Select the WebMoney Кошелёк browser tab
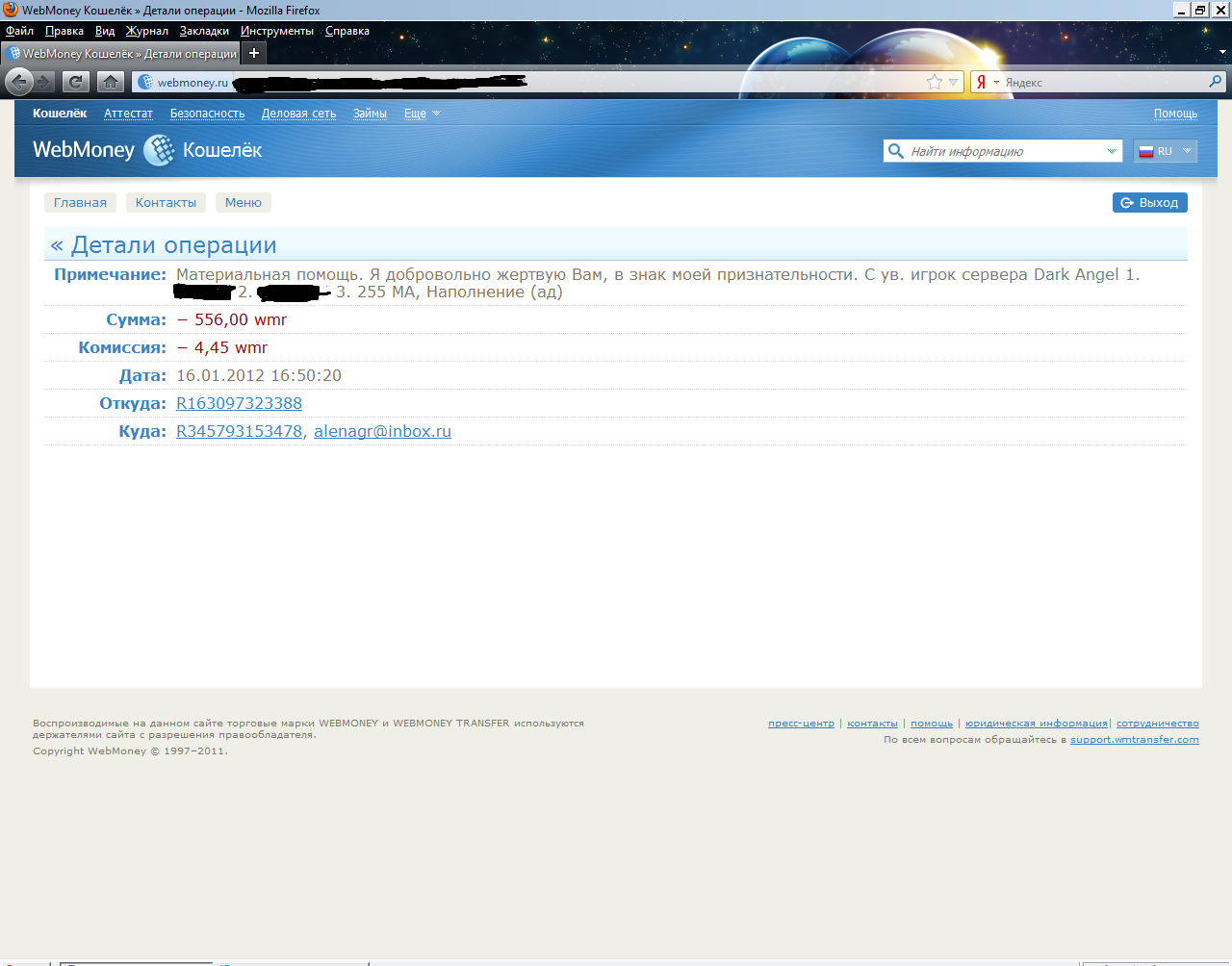The height and width of the screenshot is (966, 1232). coord(121,53)
